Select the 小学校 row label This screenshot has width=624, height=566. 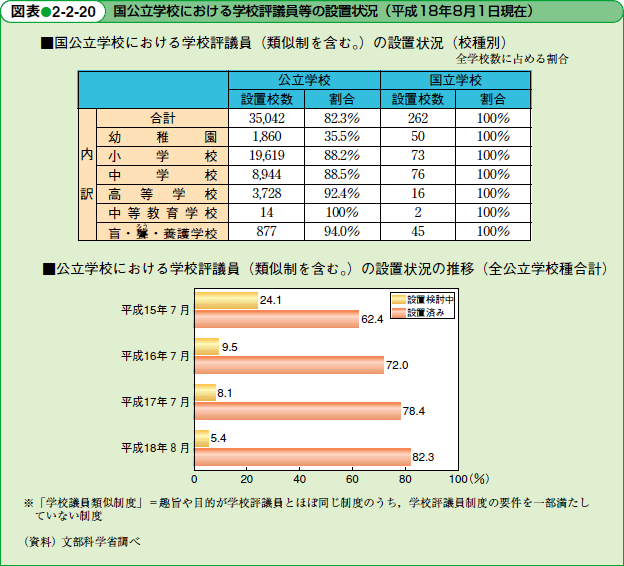pyautogui.click(x=162, y=156)
